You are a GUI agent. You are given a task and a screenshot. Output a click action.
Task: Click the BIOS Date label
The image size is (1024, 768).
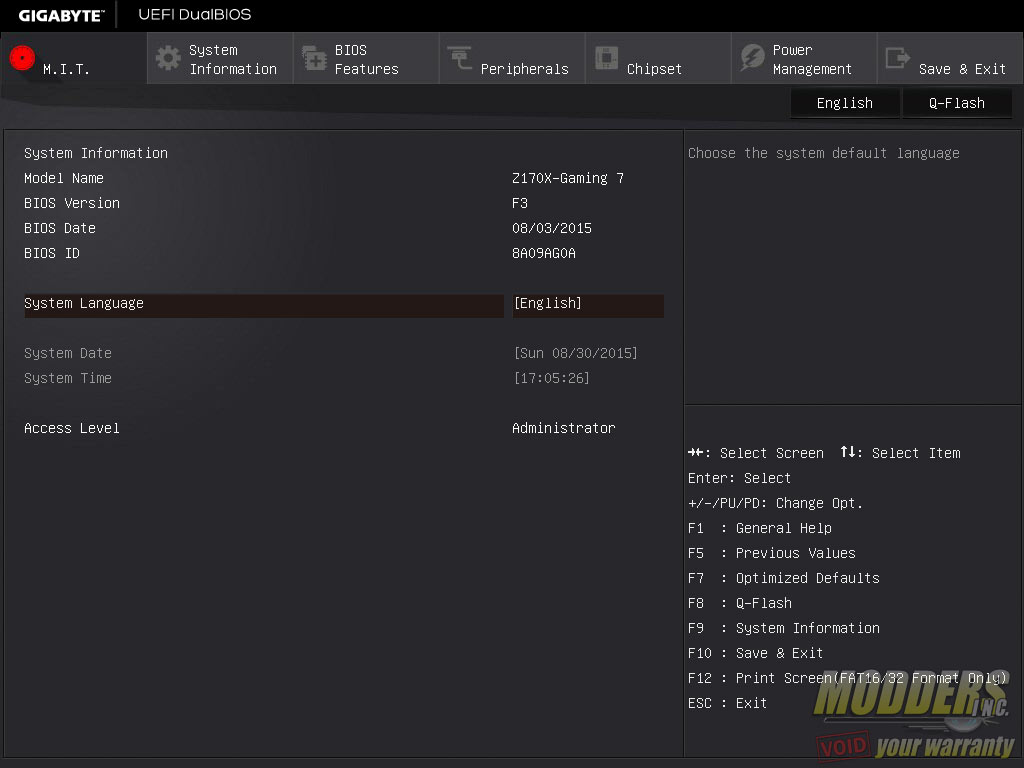pyautogui.click(x=60, y=228)
